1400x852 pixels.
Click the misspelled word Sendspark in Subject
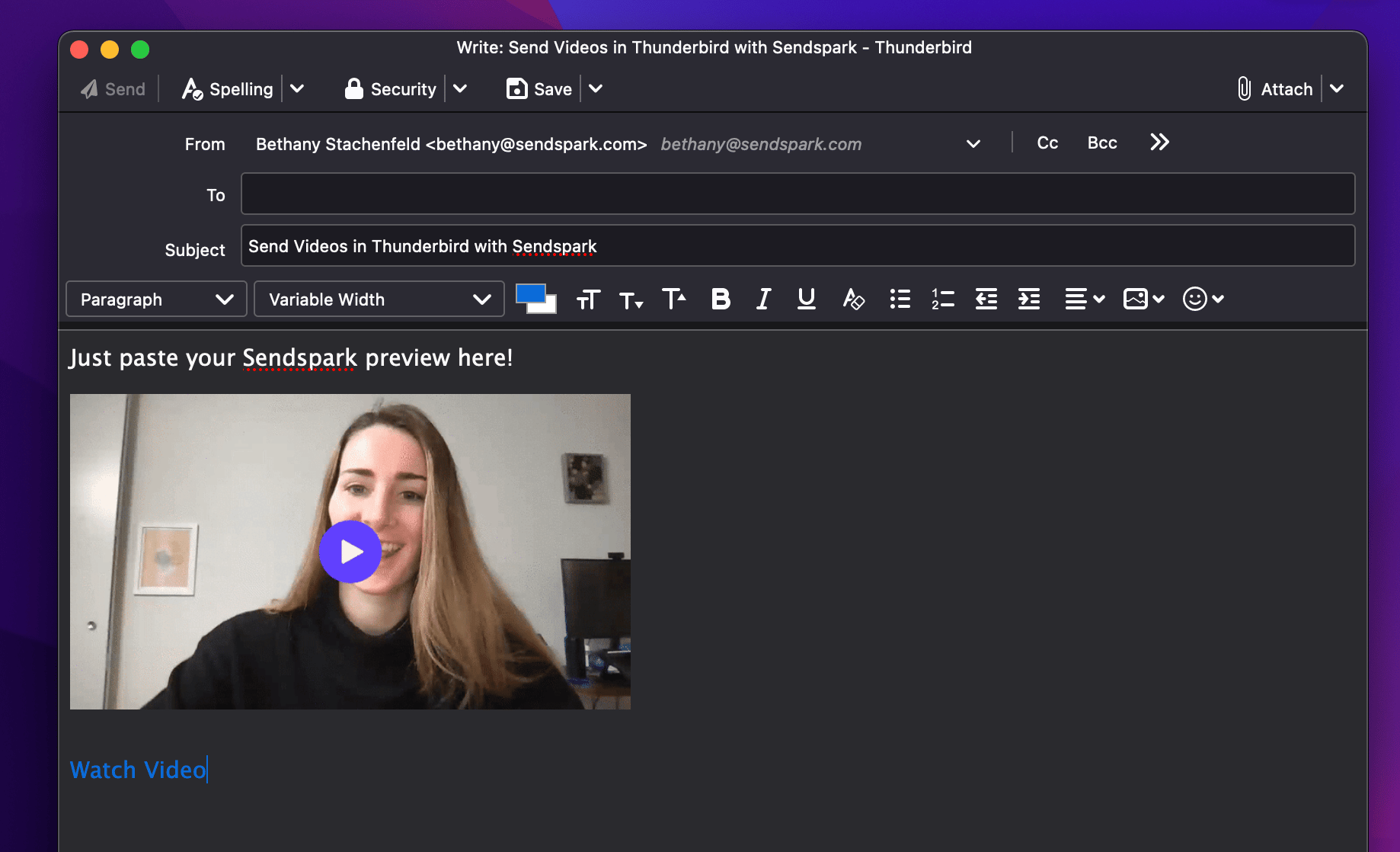[554, 246]
